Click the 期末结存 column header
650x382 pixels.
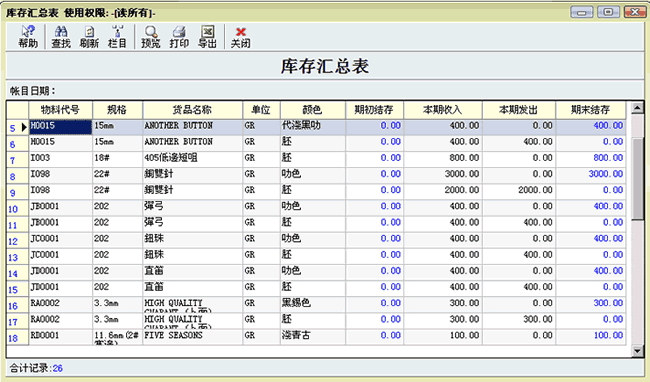pyautogui.click(x=590, y=110)
